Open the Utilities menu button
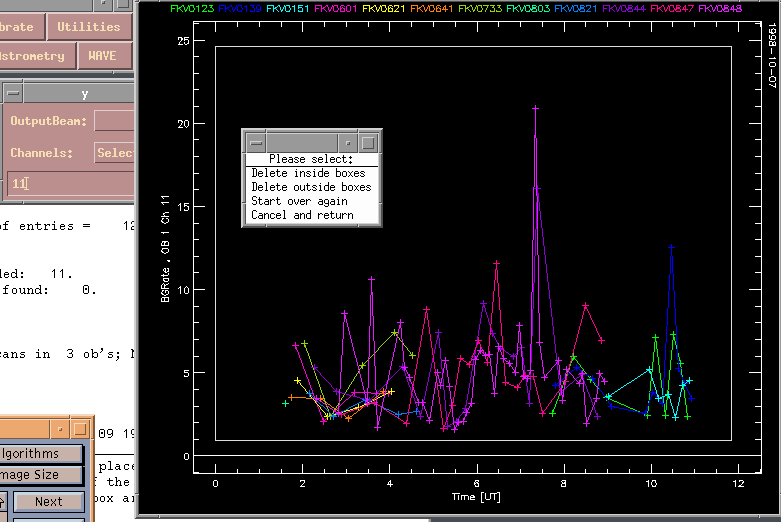Image resolution: width=781 pixels, height=522 pixels. (89, 27)
